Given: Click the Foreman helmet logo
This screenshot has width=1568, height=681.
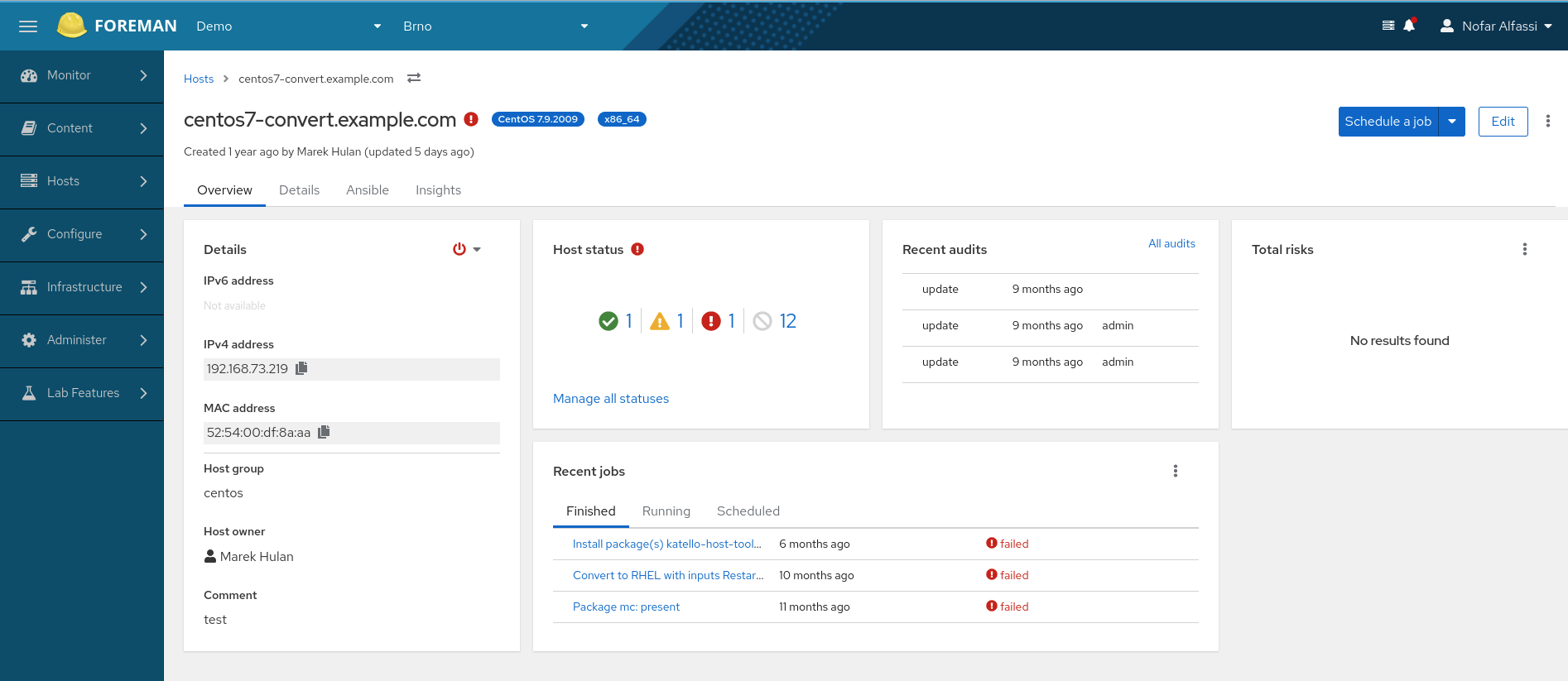Looking at the screenshot, I should click(71, 26).
